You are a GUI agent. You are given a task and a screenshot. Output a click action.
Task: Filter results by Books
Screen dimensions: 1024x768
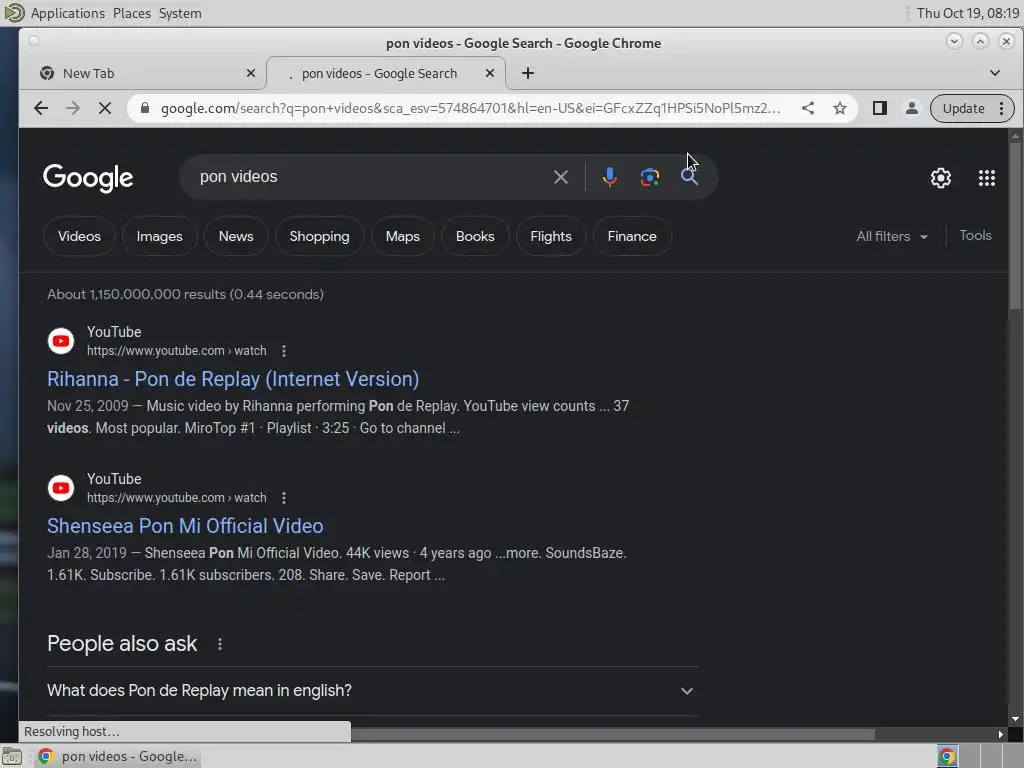475,236
